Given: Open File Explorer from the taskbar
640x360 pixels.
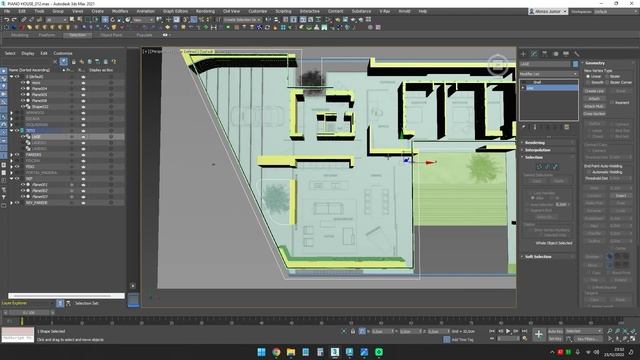Looking at the screenshot, I should pyautogui.click(x=291, y=352).
